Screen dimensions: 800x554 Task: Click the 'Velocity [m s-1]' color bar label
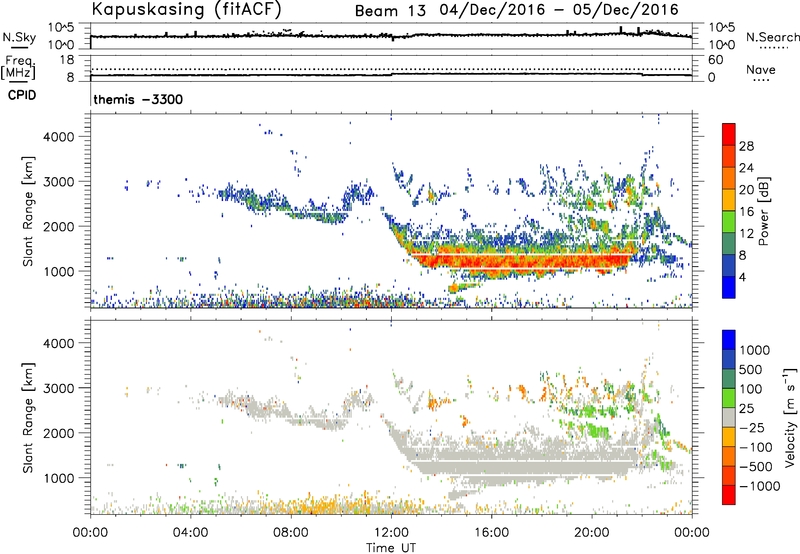point(790,417)
